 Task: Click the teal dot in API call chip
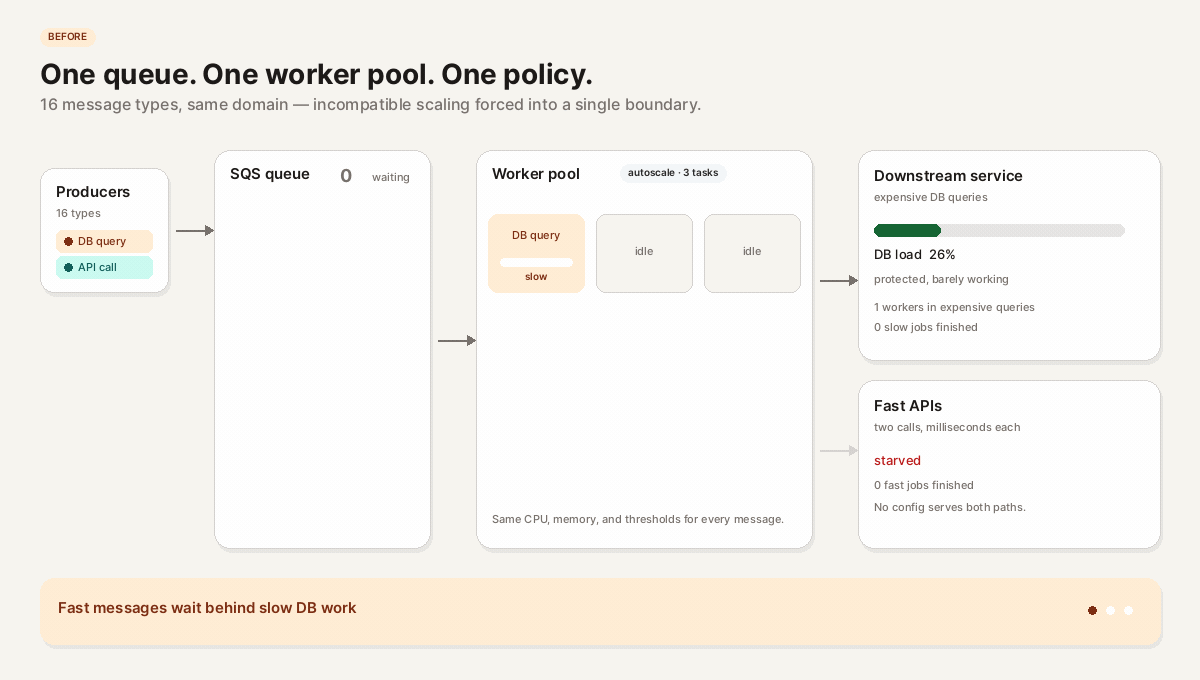coord(68,267)
